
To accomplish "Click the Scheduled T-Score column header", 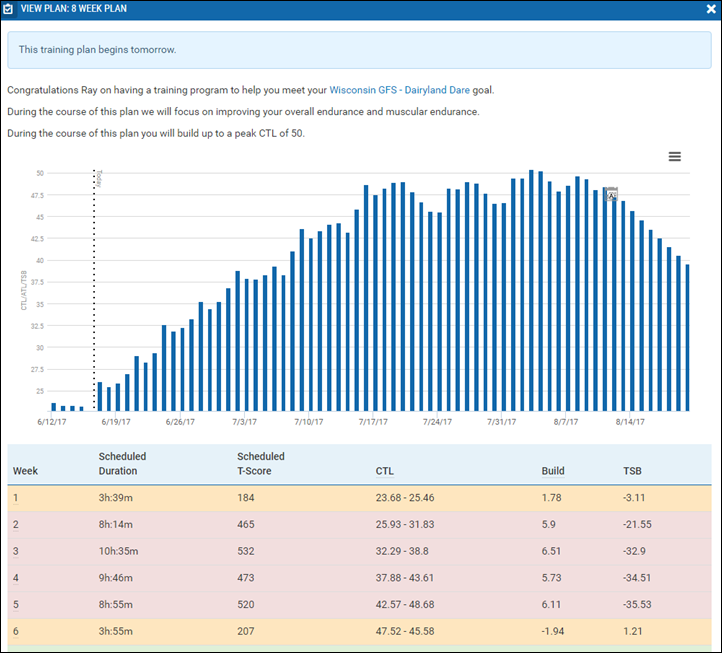I will point(260,463).
